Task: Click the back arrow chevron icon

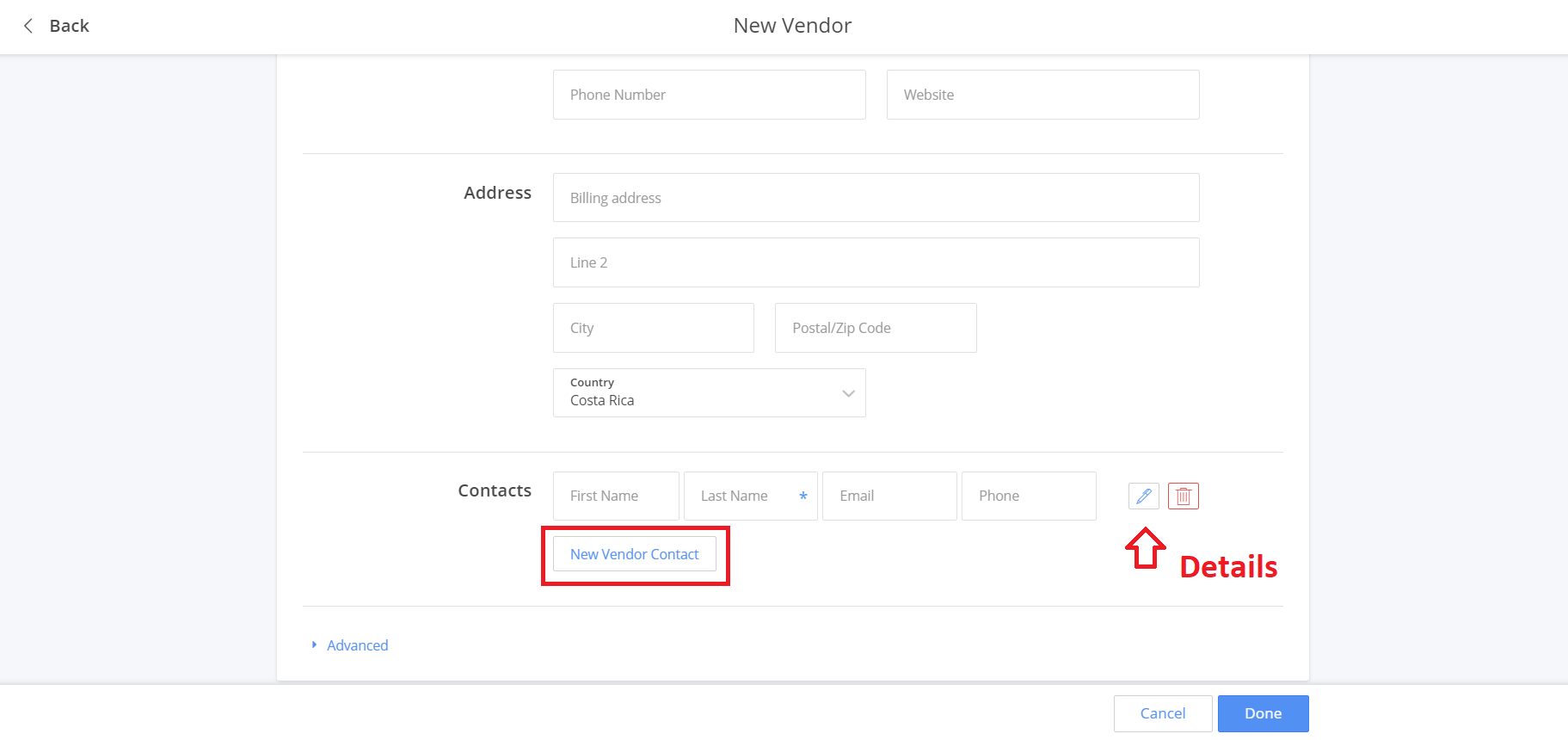Action: (x=28, y=26)
